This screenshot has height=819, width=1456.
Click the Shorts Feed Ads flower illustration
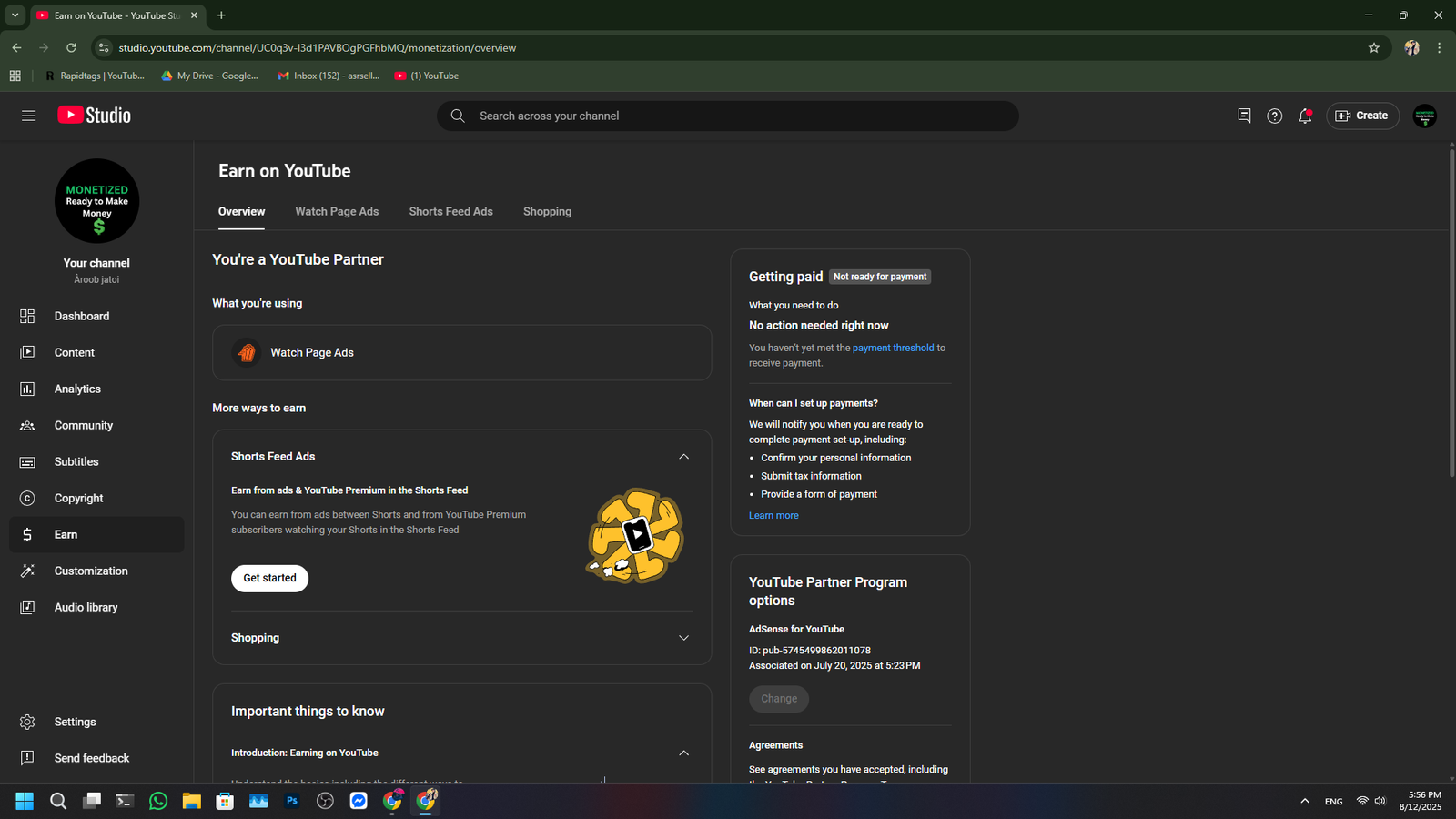point(634,535)
